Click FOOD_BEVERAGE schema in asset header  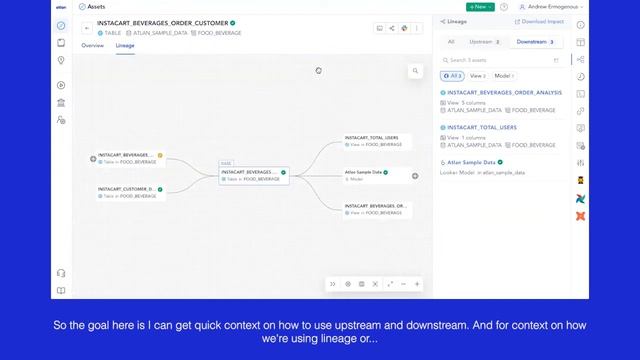(x=216, y=33)
